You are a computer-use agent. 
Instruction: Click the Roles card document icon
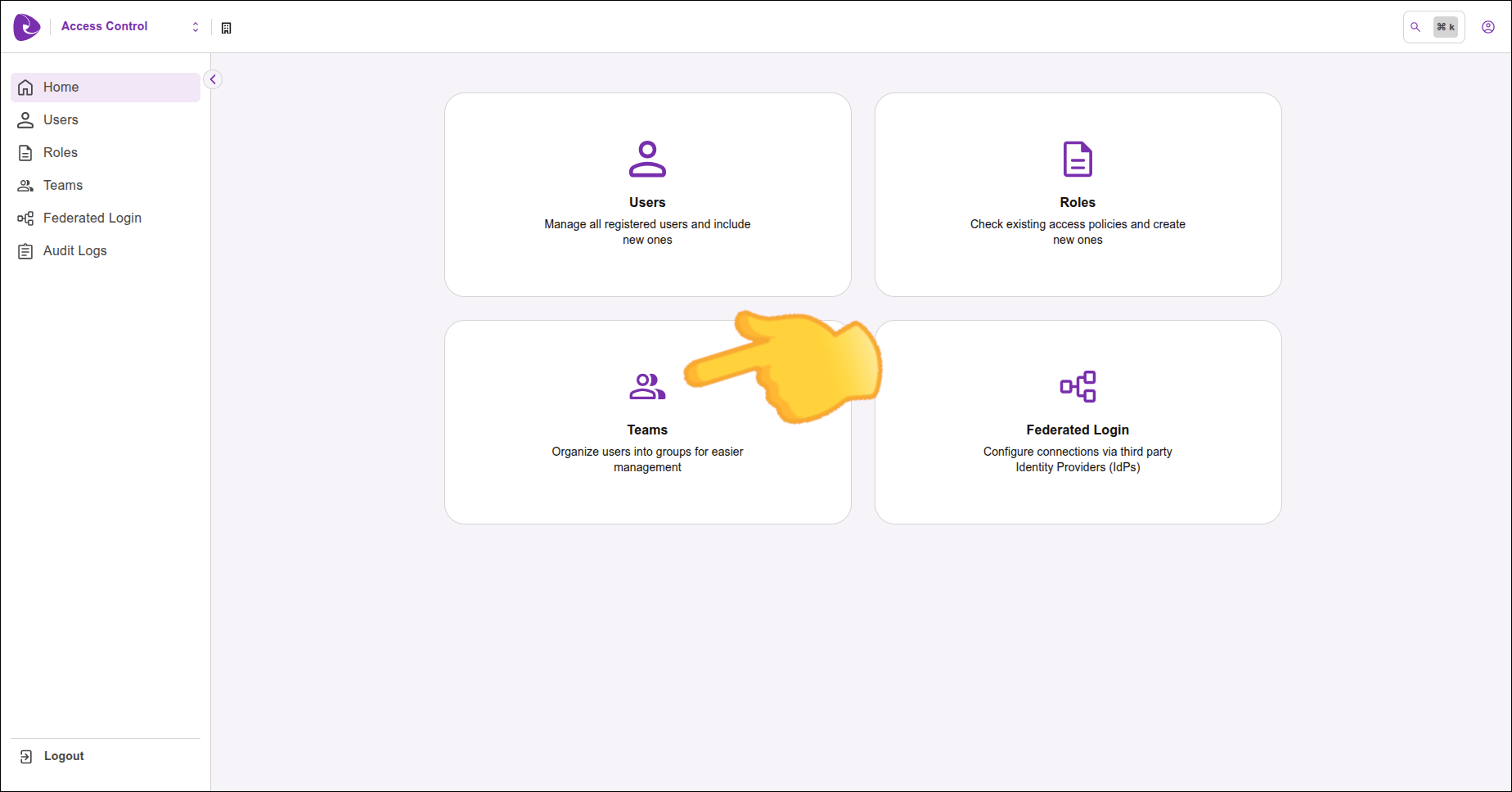coord(1078,159)
